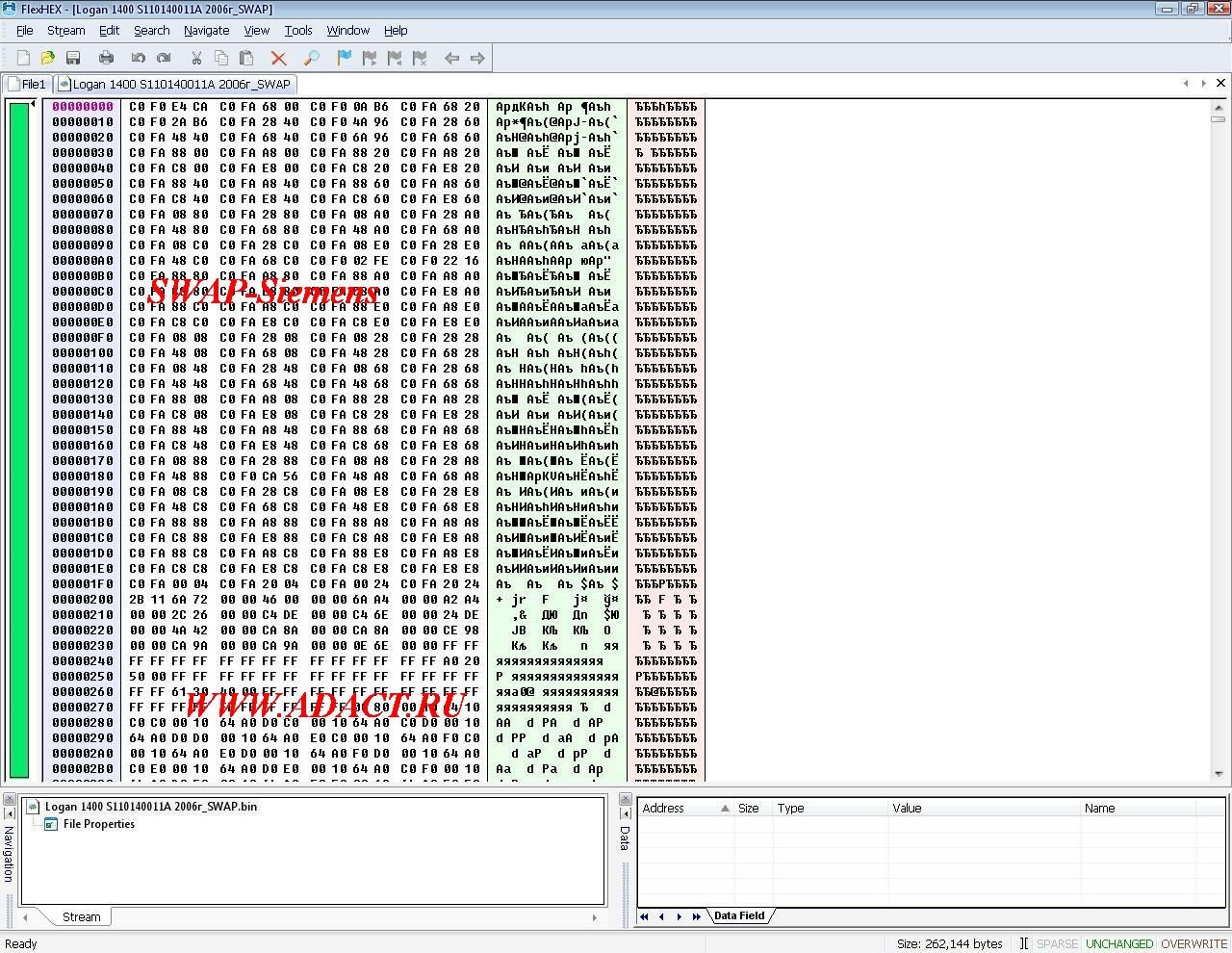The height and width of the screenshot is (953, 1232).
Task: Click SPARSE indicator in status bar
Action: coord(1057,944)
